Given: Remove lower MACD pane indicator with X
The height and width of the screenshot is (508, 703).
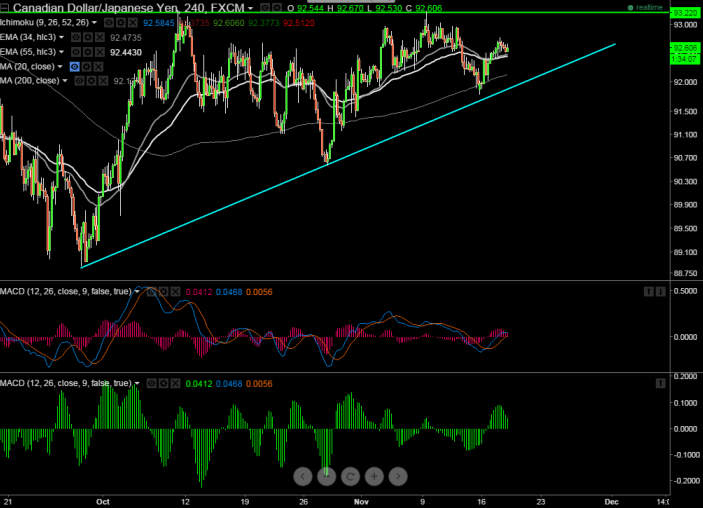Looking at the screenshot, I should pos(175,383).
